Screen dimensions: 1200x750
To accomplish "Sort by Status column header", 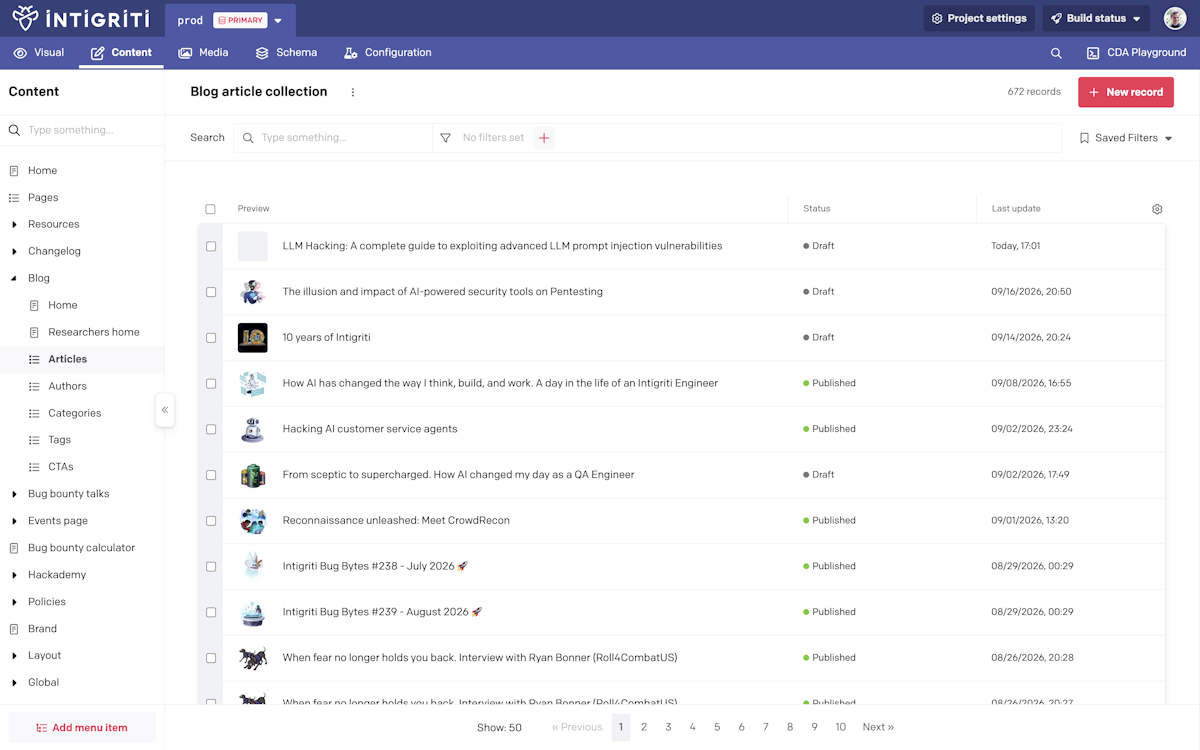I will point(817,209).
